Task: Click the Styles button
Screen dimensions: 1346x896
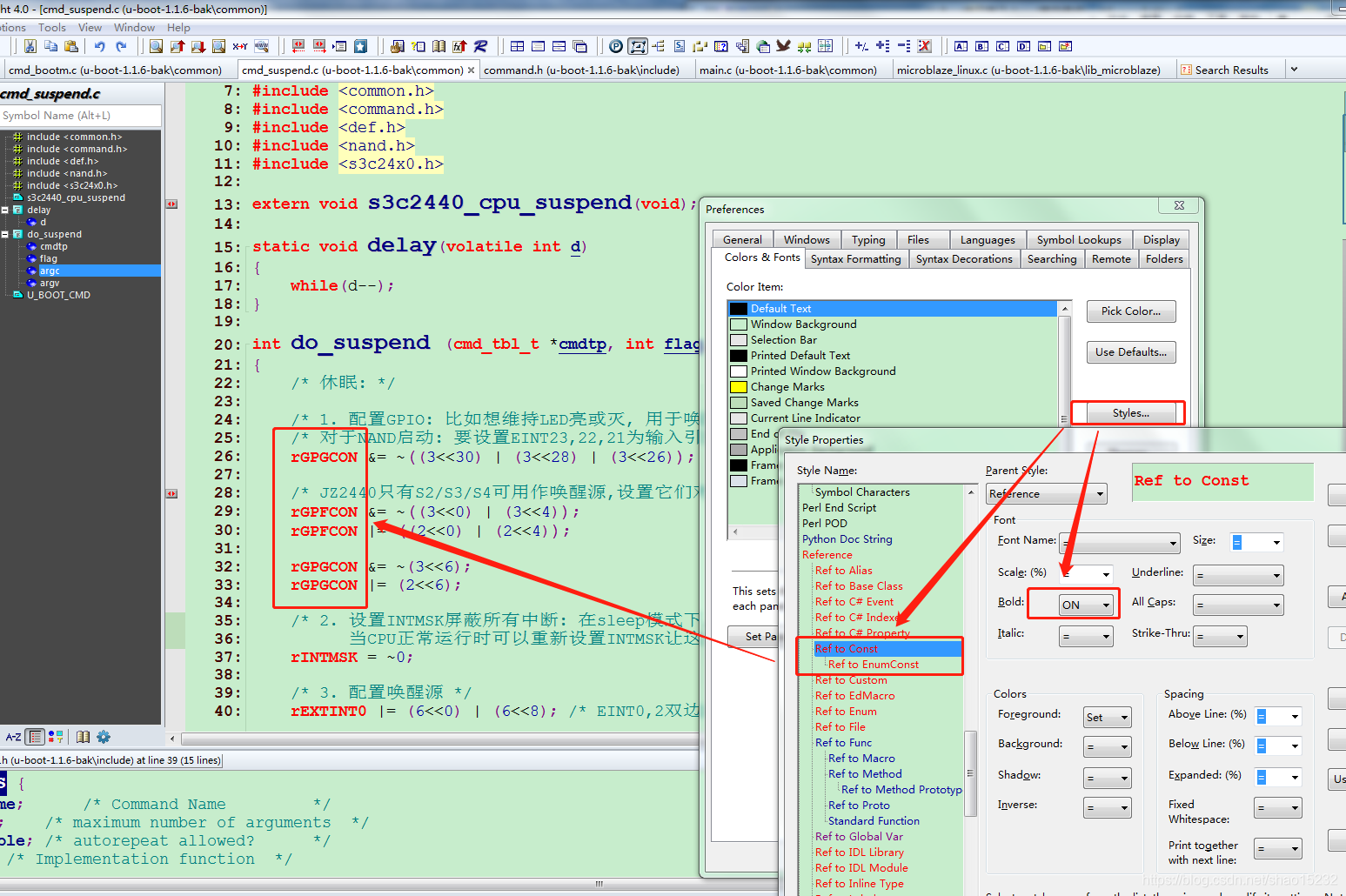Action: tap(1130, 413)
